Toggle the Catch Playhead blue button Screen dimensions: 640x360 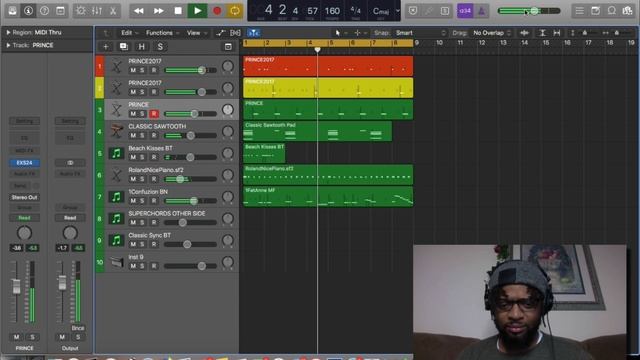pos(253,33)
